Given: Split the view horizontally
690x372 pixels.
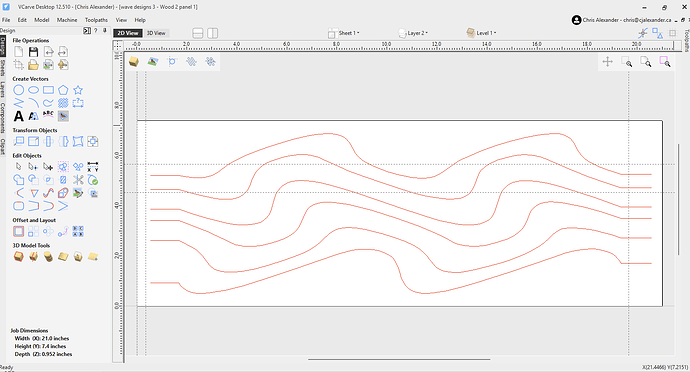Looking at the screenshot, I should pyautogui.click(x=198, y=33).
